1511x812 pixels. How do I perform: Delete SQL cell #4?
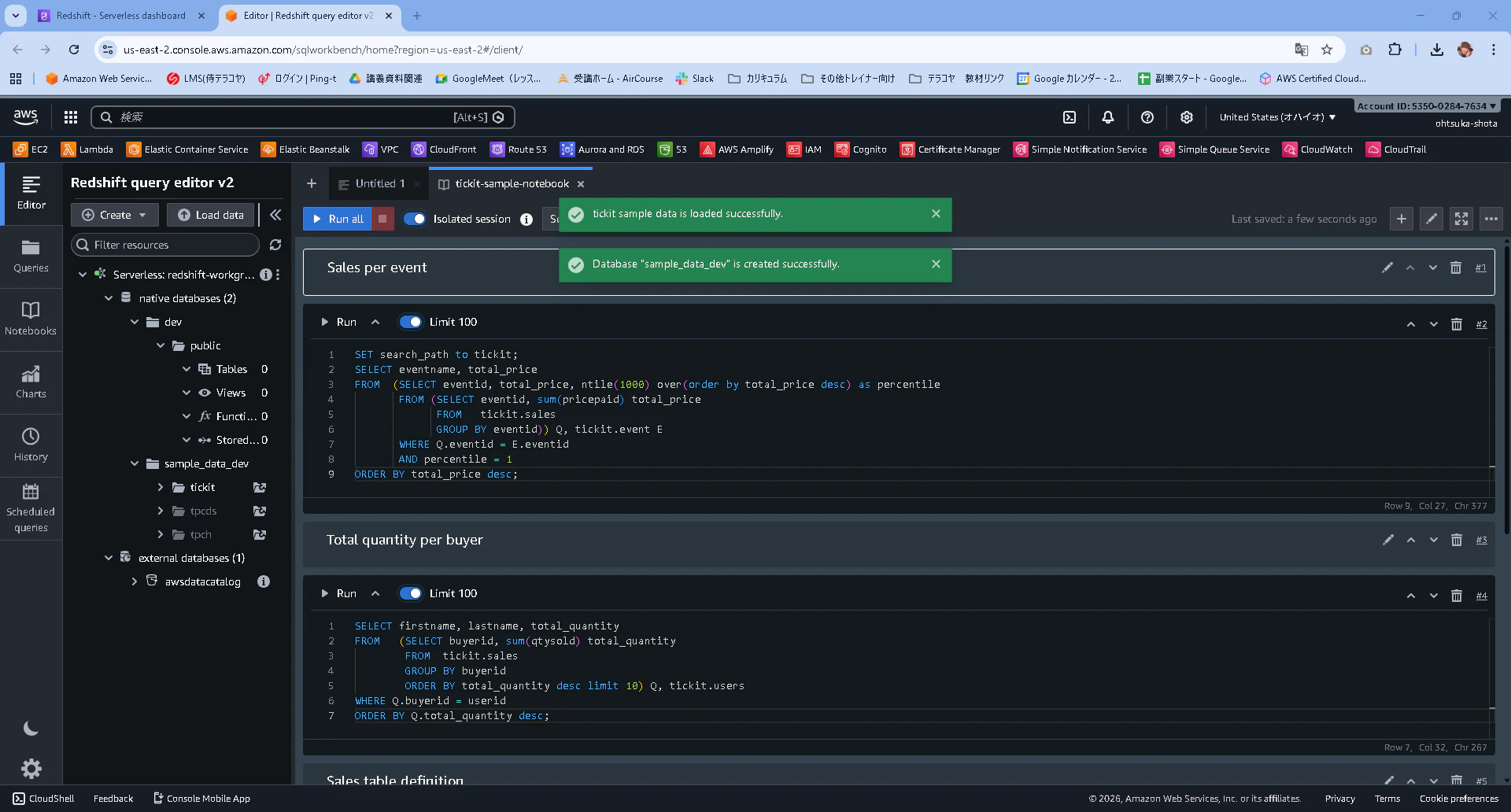tap(1457, 596)
